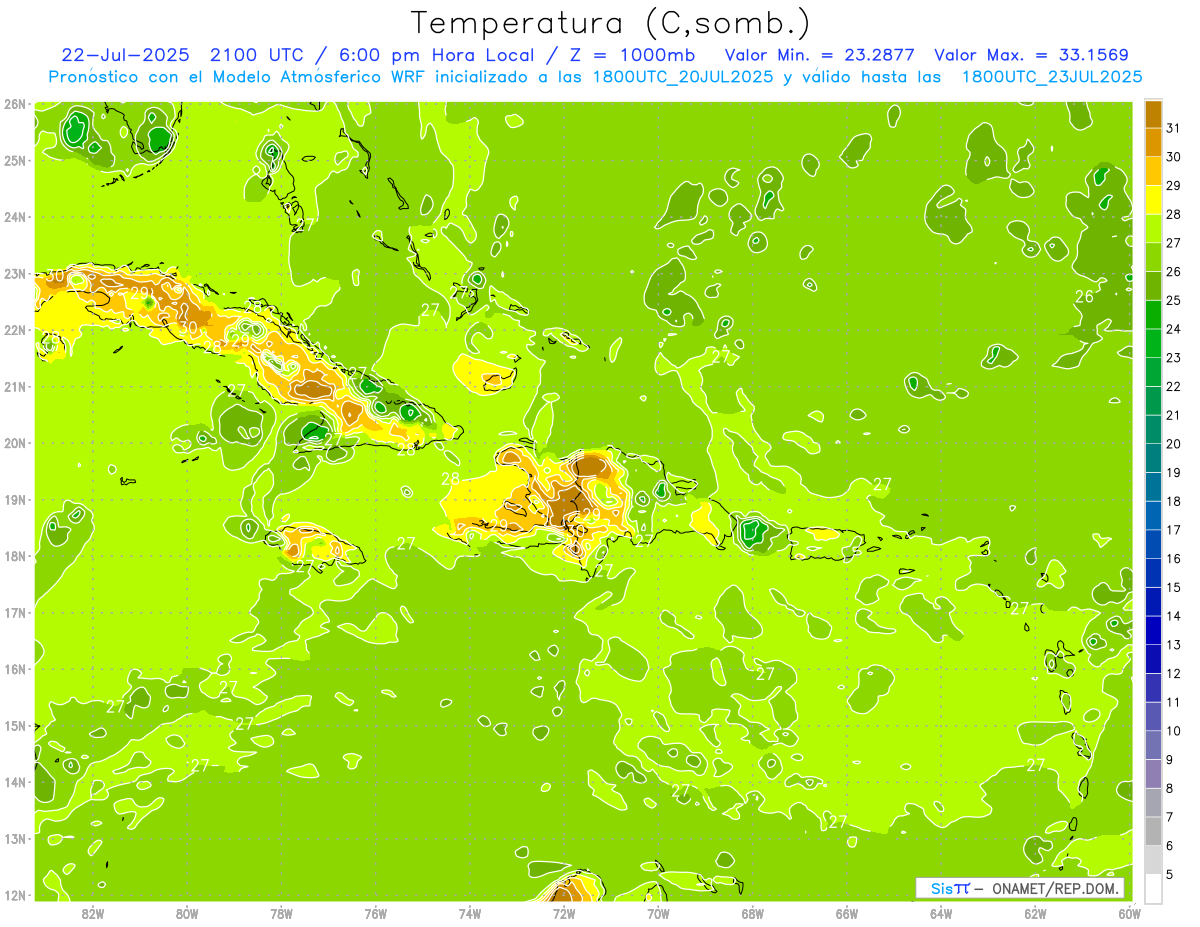
Task: Select the date 22-Jul-2025 in header
Action: (x=126, y=55)
